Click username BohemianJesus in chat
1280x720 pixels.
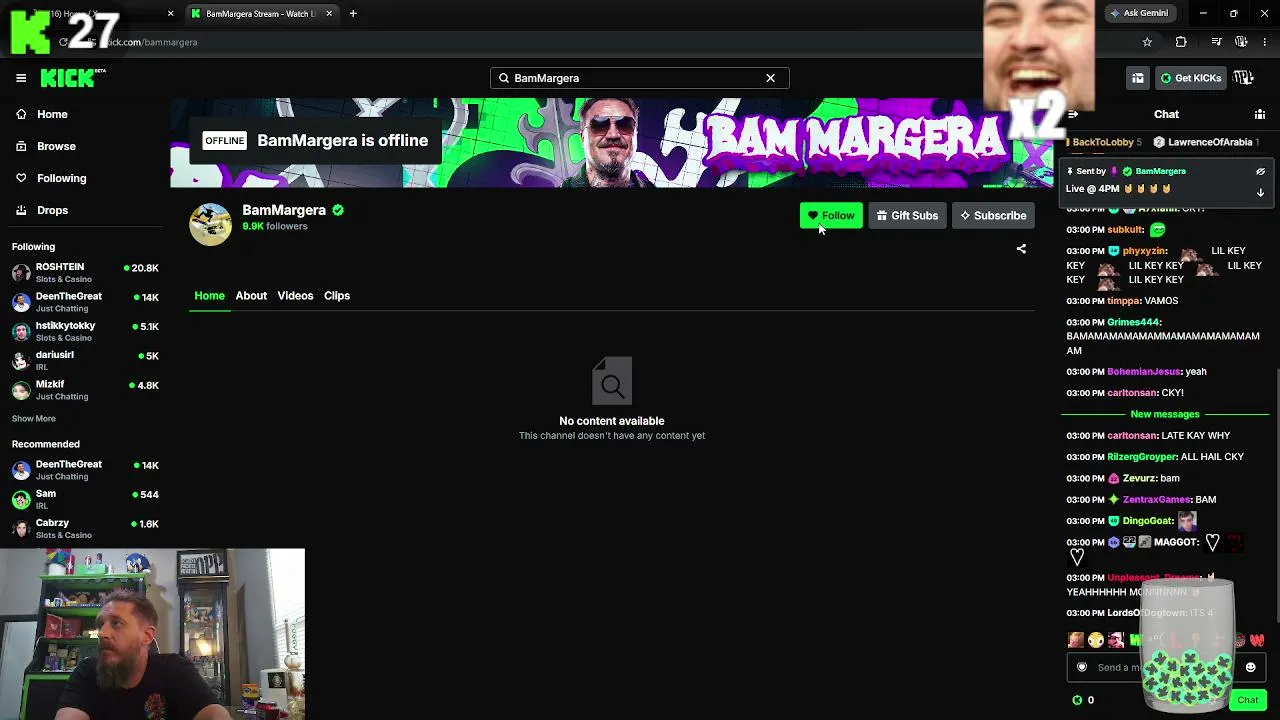coord(1144,372)
